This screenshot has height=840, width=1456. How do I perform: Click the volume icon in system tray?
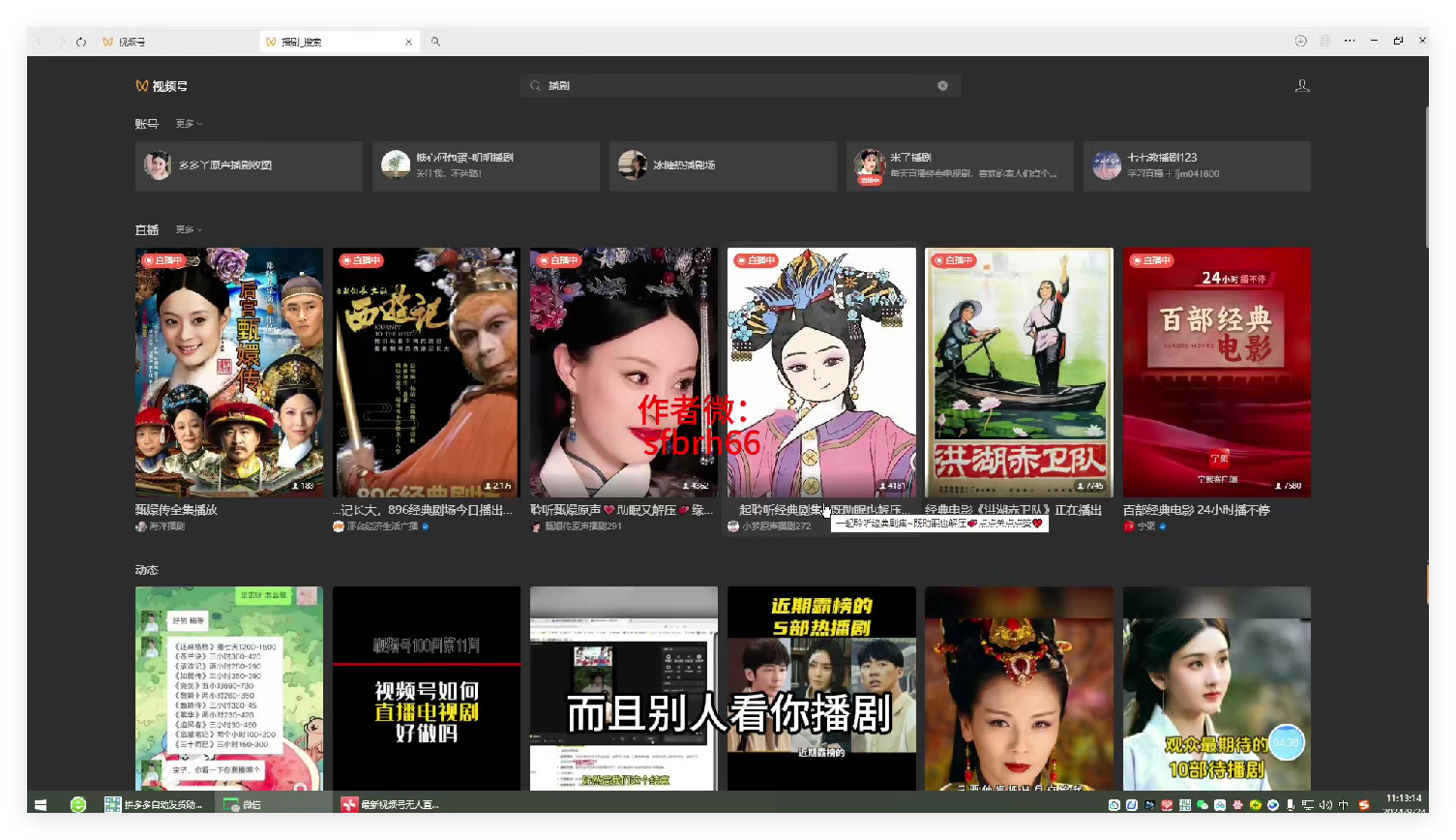point(1325,805)
